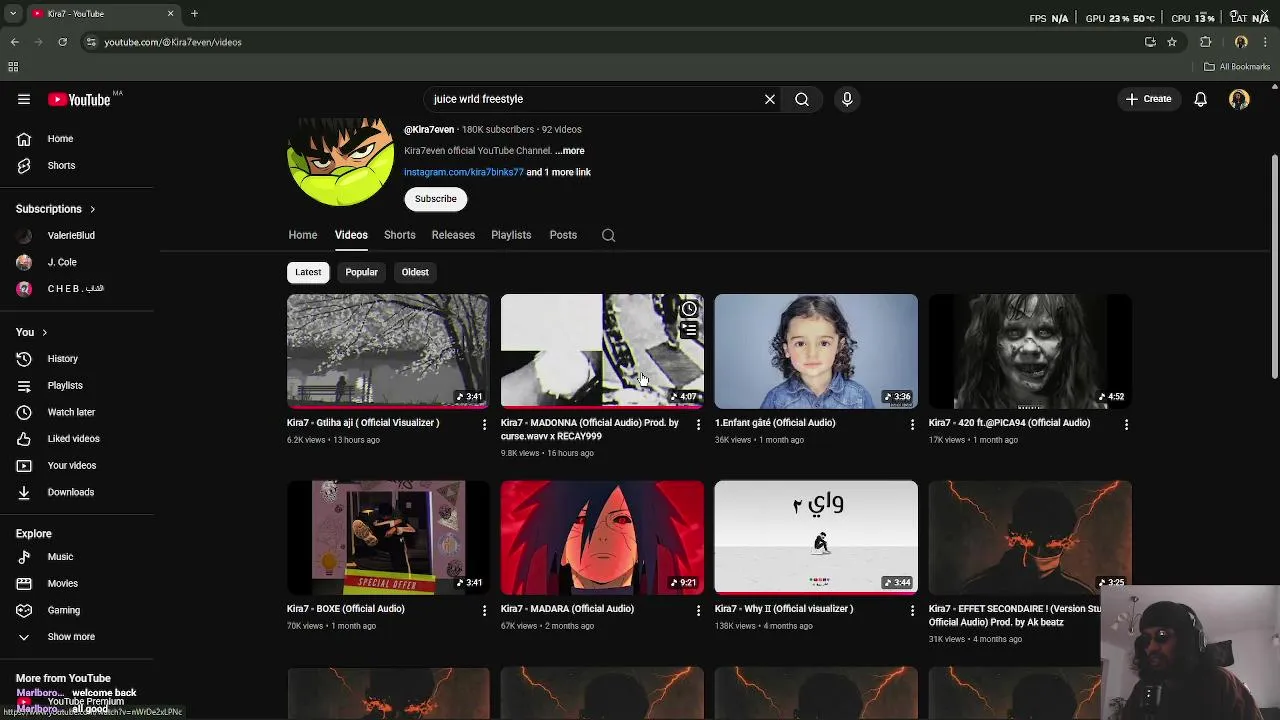Open the MADARA video thumbnail
Viewport: 1280px width, 720px height.
(602, 537)
